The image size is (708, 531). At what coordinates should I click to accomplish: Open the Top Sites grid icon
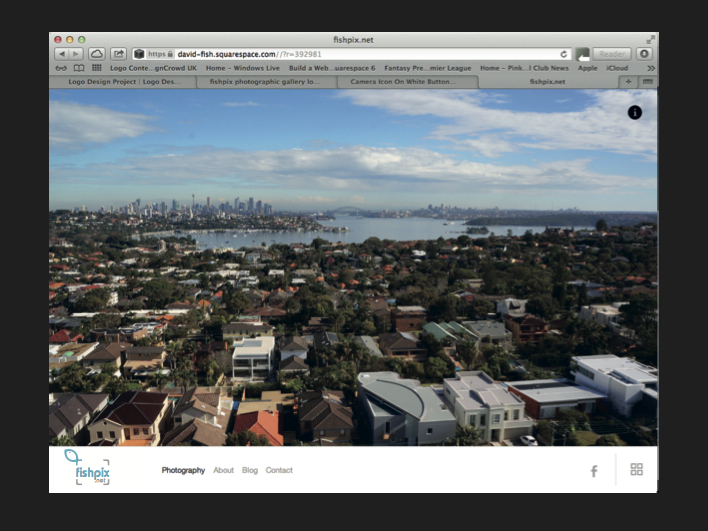tap(96, 68)
